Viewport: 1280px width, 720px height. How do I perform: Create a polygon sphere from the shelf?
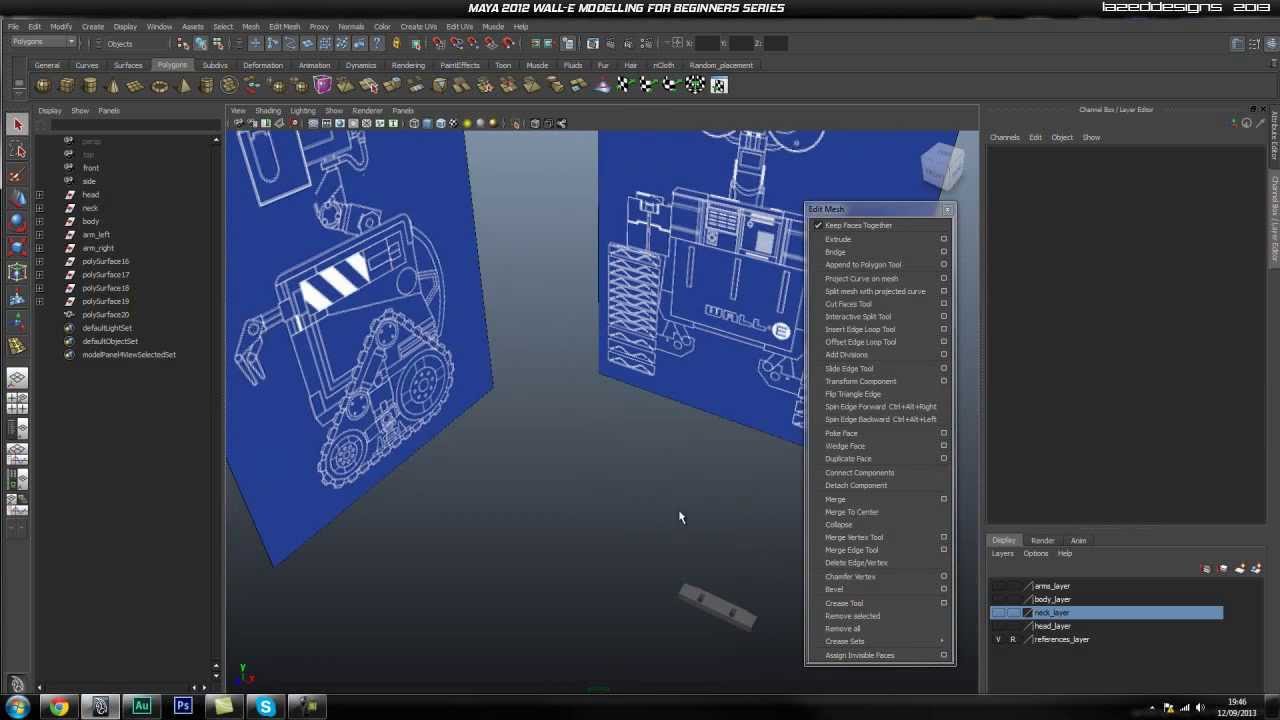[x=43, y=86]
